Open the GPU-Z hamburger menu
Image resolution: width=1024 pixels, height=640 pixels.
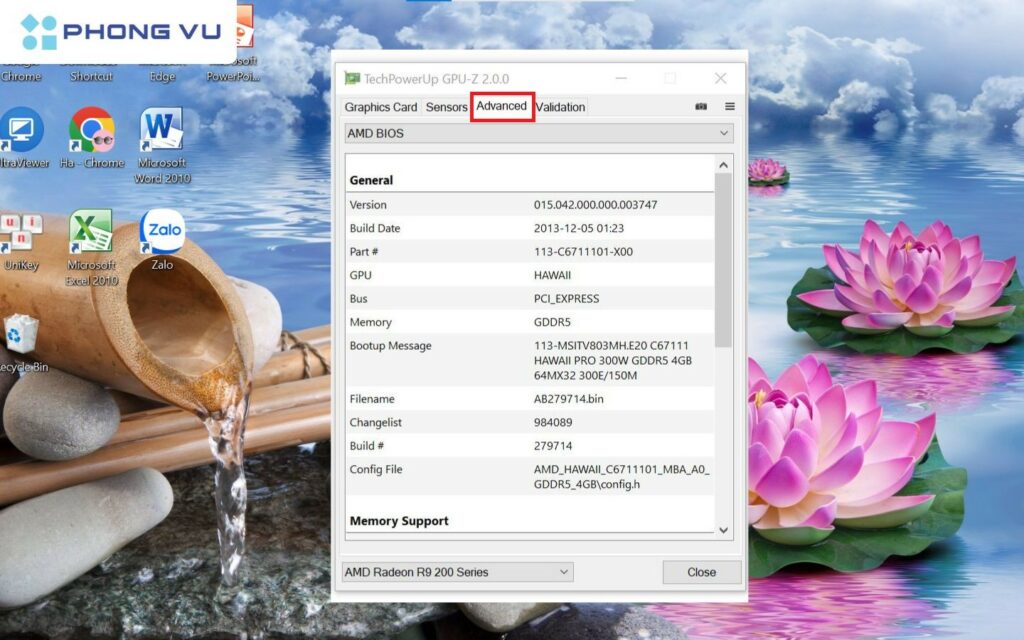coord(730,107)
